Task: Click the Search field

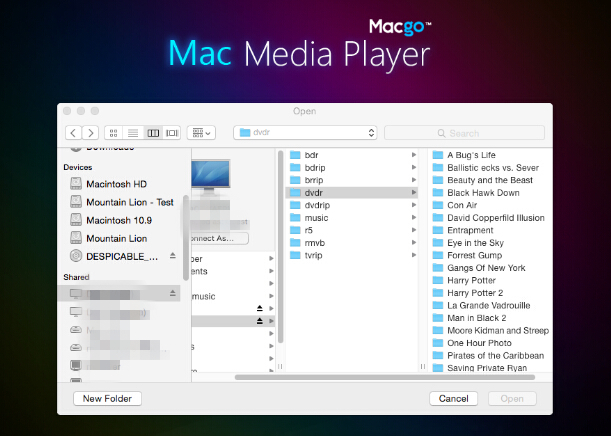Action: pyautogui.click(x=464, y=133)
